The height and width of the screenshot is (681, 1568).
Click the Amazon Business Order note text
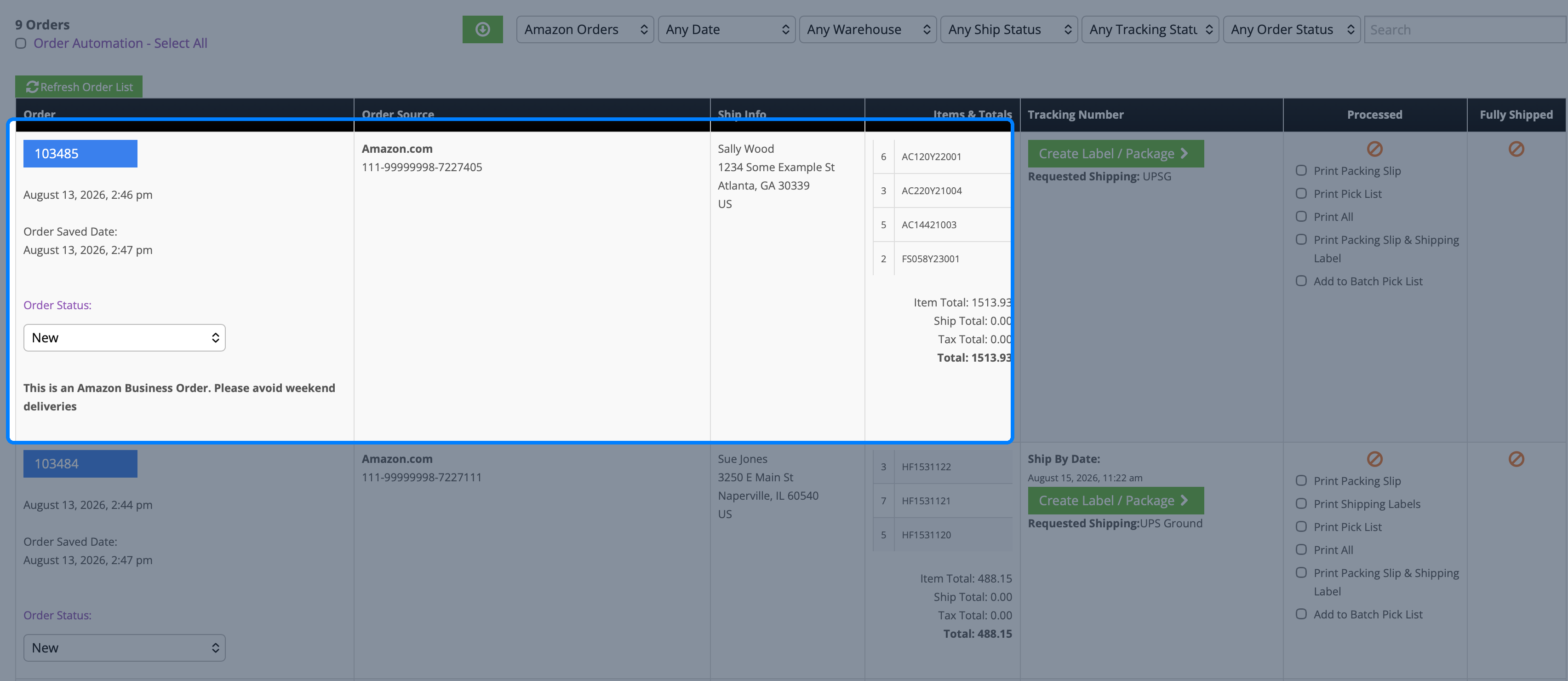179,397
